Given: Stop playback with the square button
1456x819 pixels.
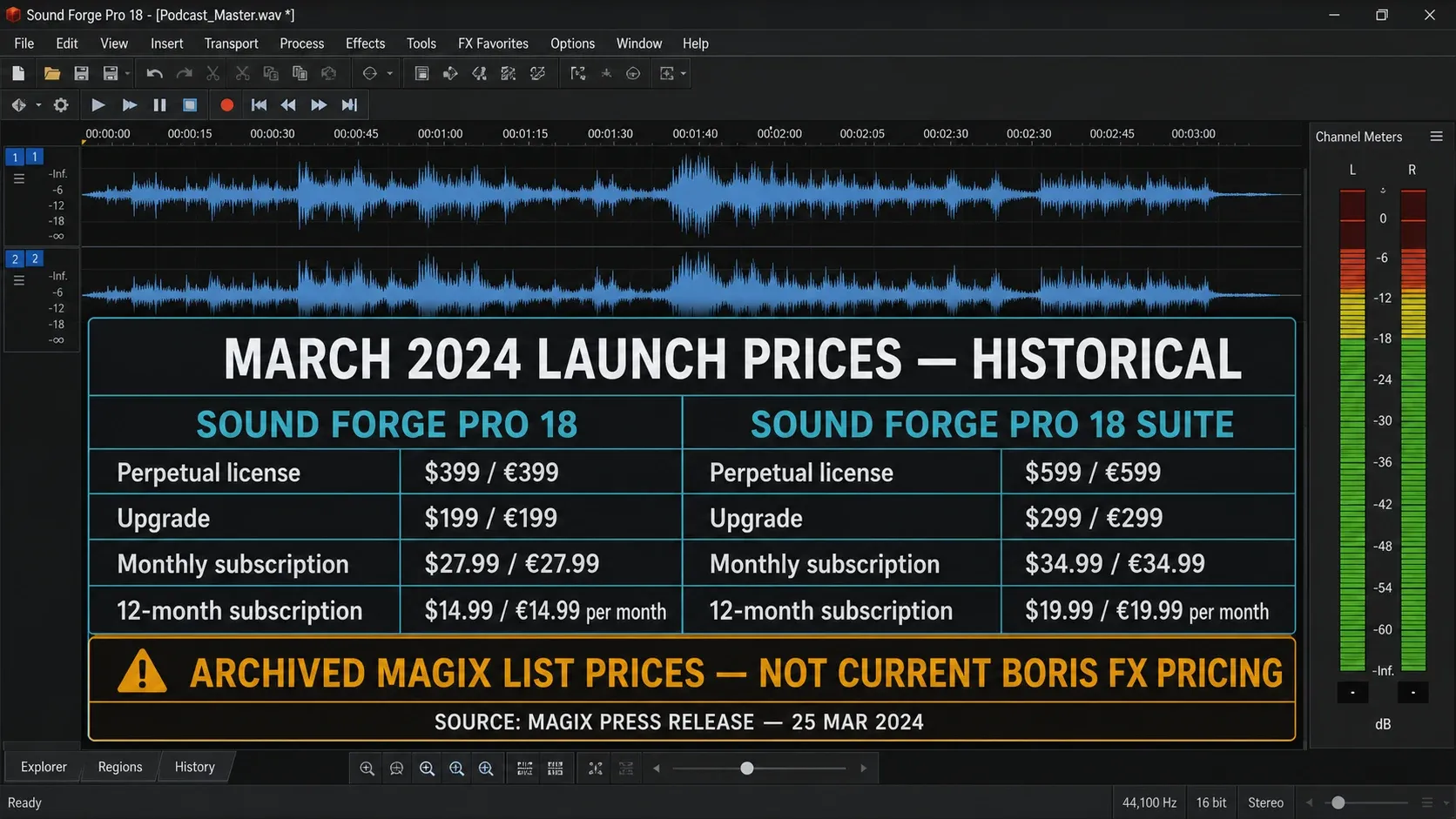Looking at the screenshot, I should (190, 105).
